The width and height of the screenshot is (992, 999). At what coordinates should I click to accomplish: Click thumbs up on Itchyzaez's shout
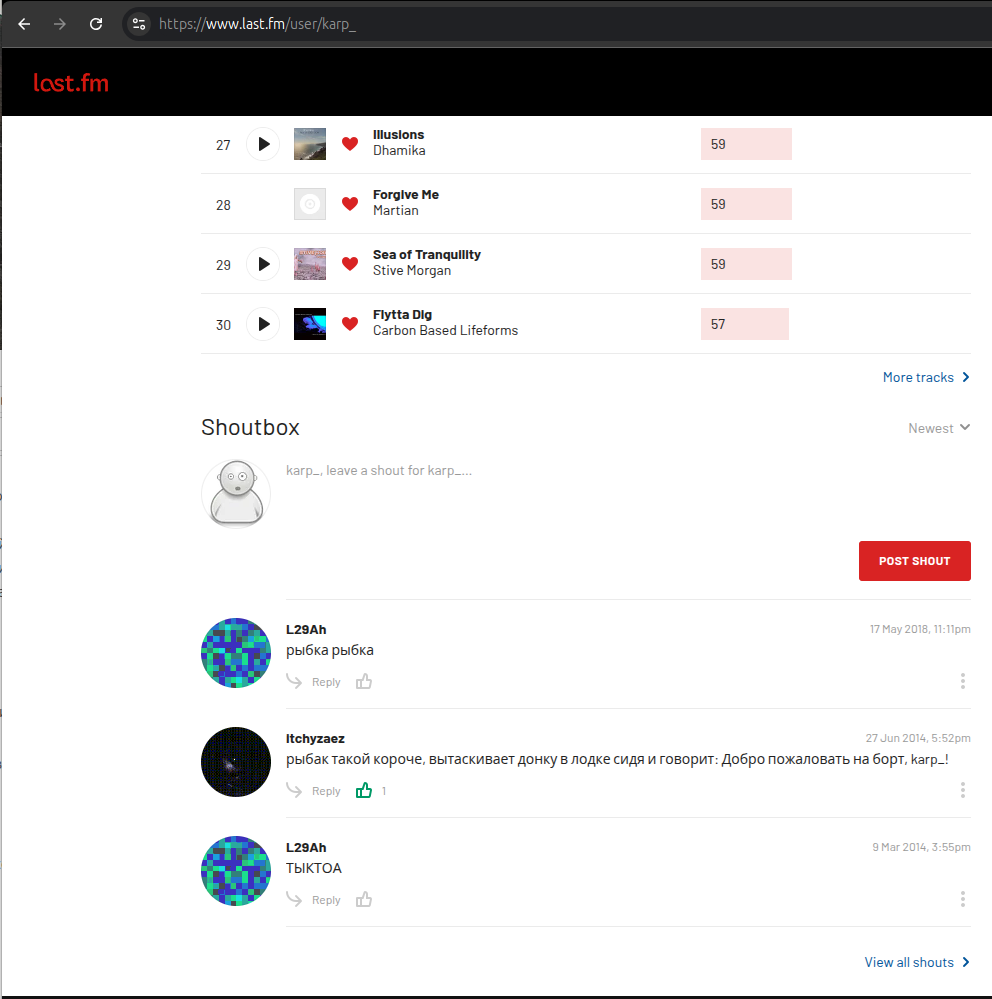point(364,791)
